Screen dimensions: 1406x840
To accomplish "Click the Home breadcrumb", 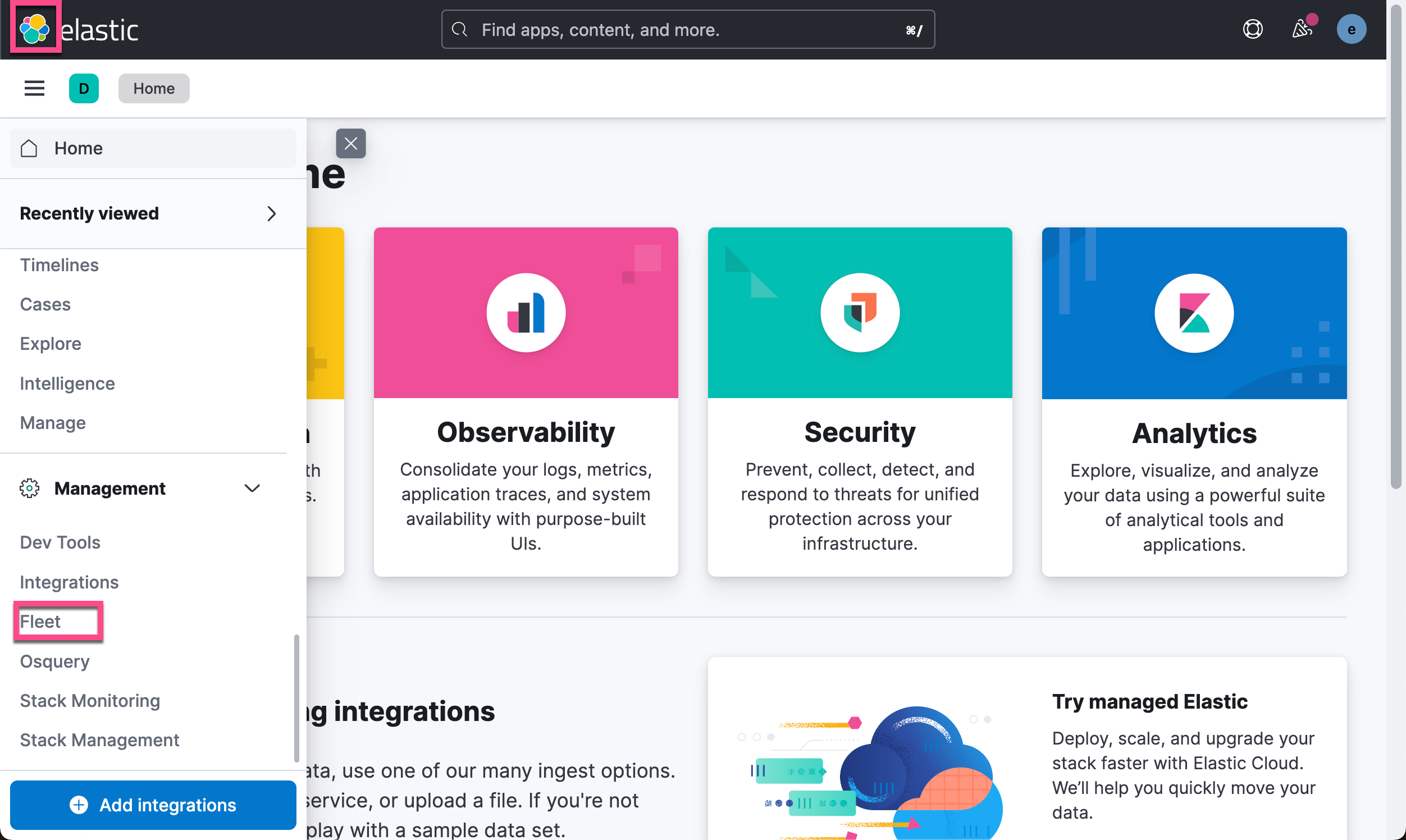I will tap(153, 88).
